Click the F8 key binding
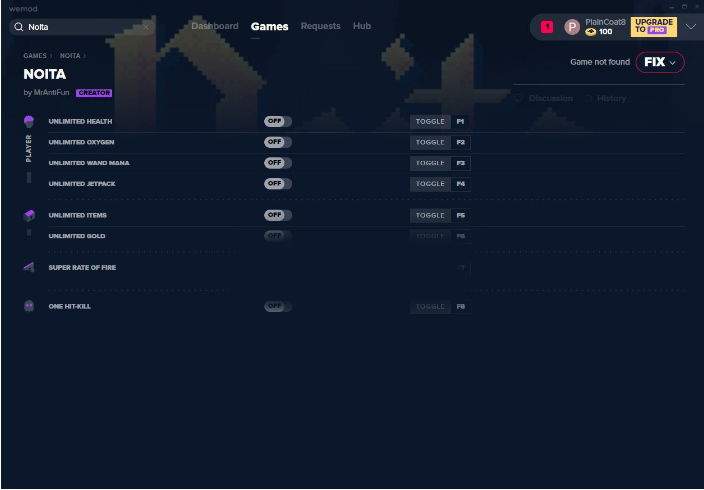The height and width of the screenshot is (490, 704). tap(461, 306)
